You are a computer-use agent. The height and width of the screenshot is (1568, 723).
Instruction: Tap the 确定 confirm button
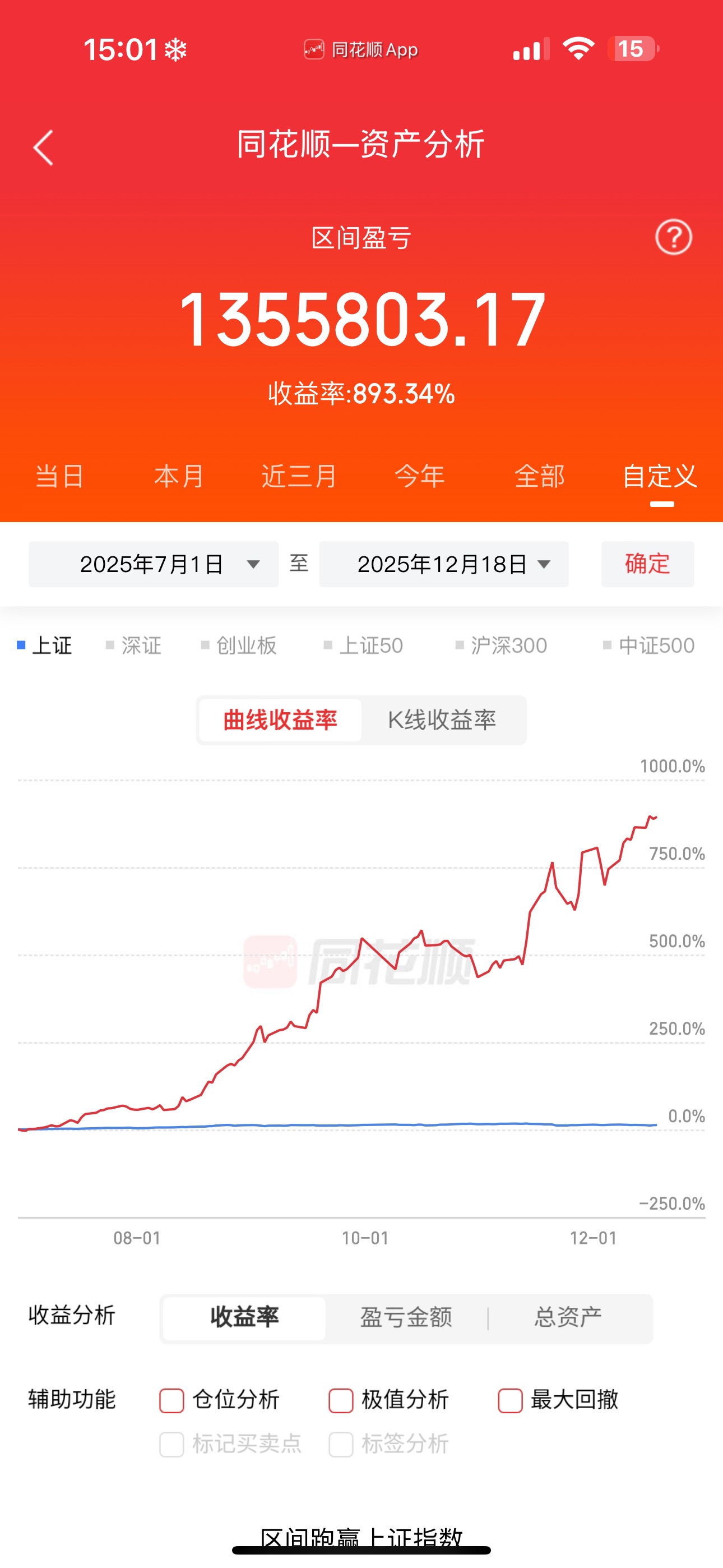coord(647,564)
